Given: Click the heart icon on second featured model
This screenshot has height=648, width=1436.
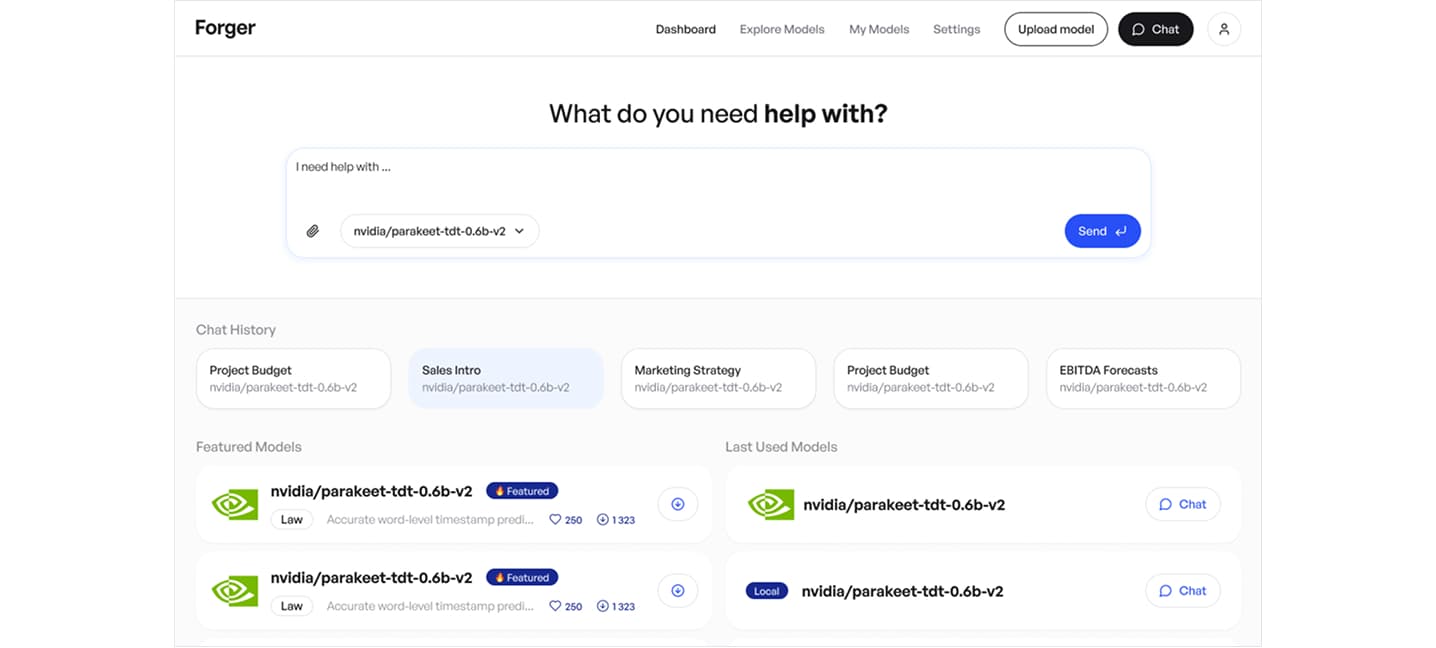Looking at the screenshot, I should pyautogui.click(x=556, y=606).
